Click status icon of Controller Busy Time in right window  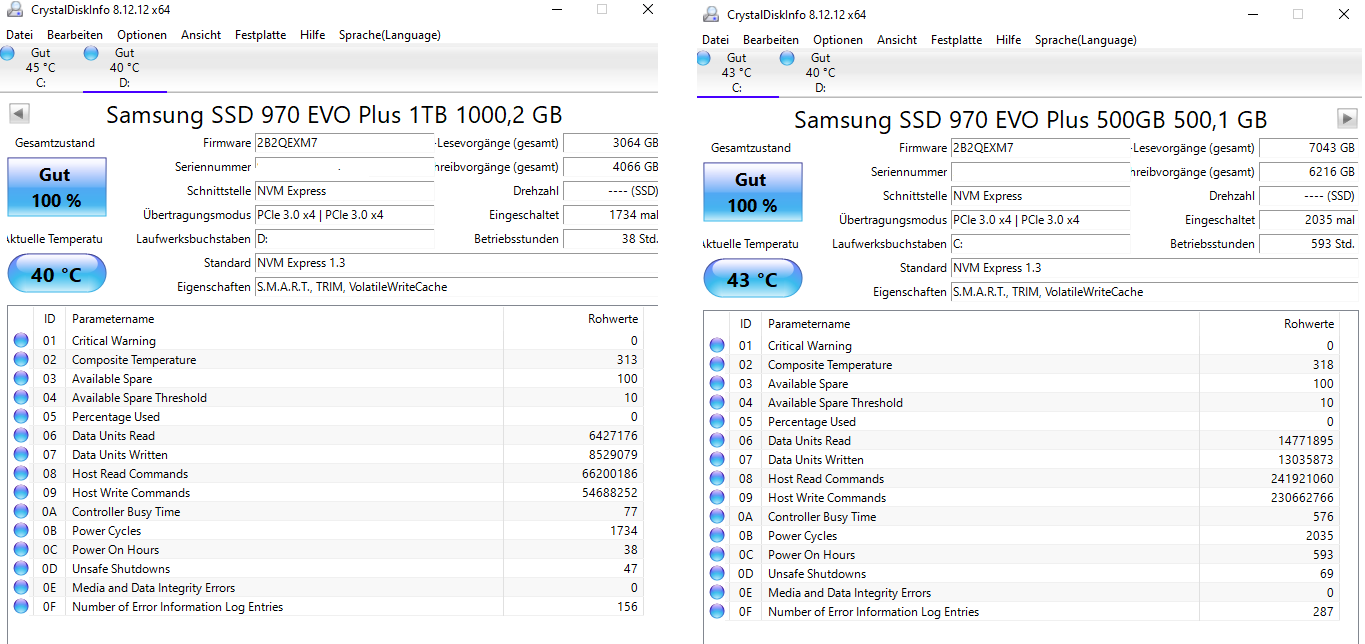pos(717,517)
